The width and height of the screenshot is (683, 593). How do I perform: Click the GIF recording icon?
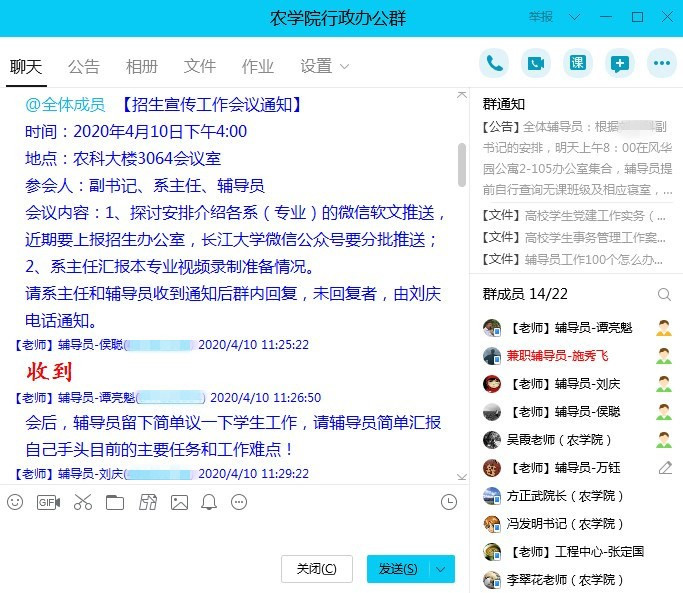pos(48,502)
